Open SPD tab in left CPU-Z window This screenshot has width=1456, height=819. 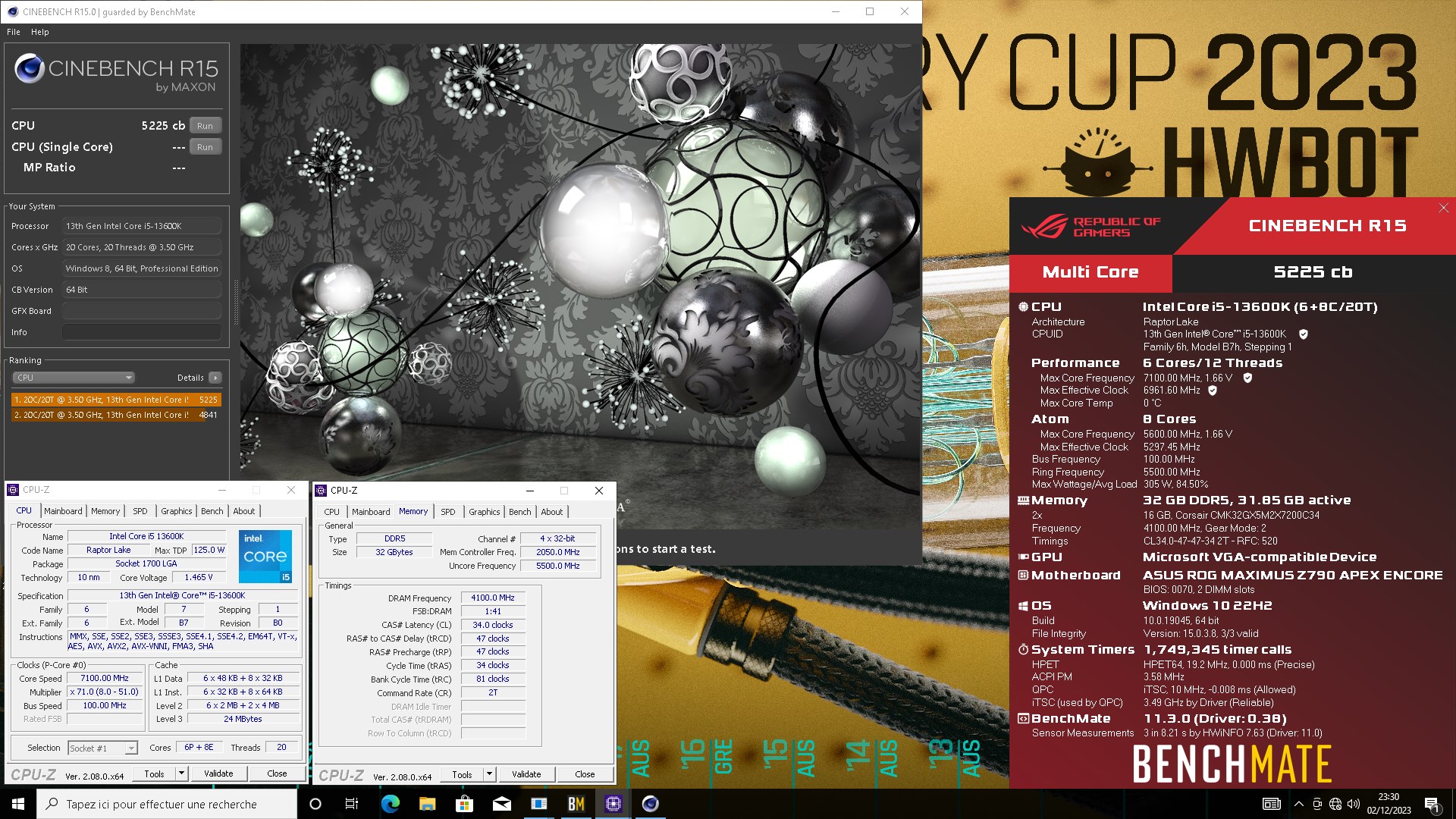[x=140, y=511]
